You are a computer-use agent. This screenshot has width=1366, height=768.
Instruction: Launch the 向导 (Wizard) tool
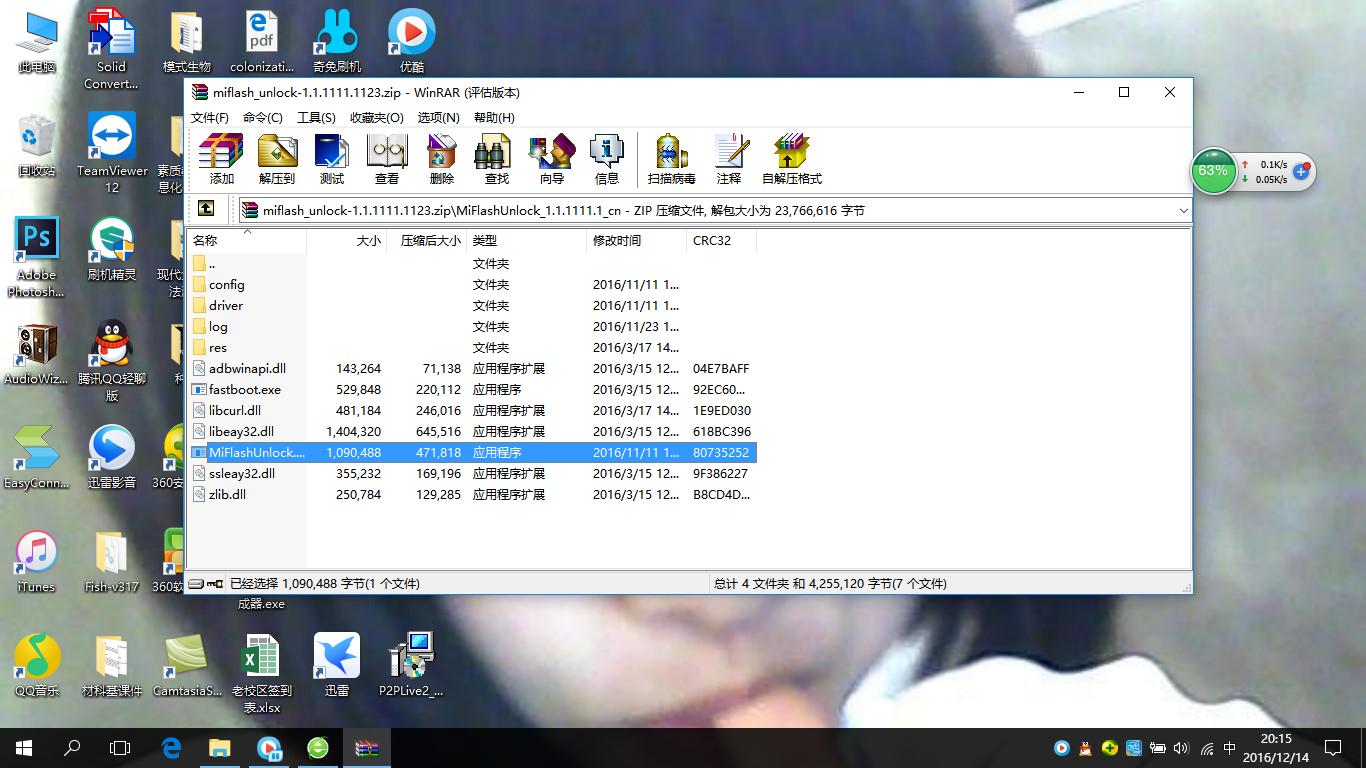pos(551,159)
